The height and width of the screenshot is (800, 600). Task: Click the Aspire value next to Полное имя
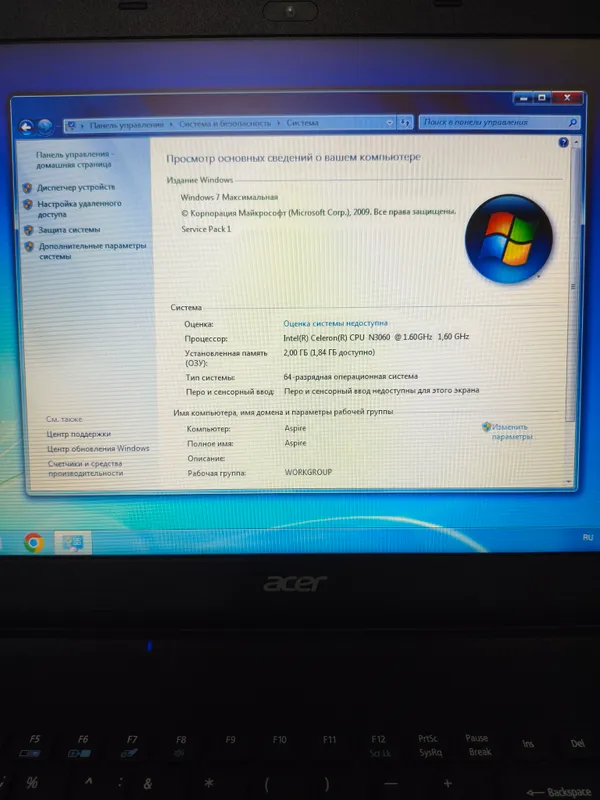tap(295, 443)
